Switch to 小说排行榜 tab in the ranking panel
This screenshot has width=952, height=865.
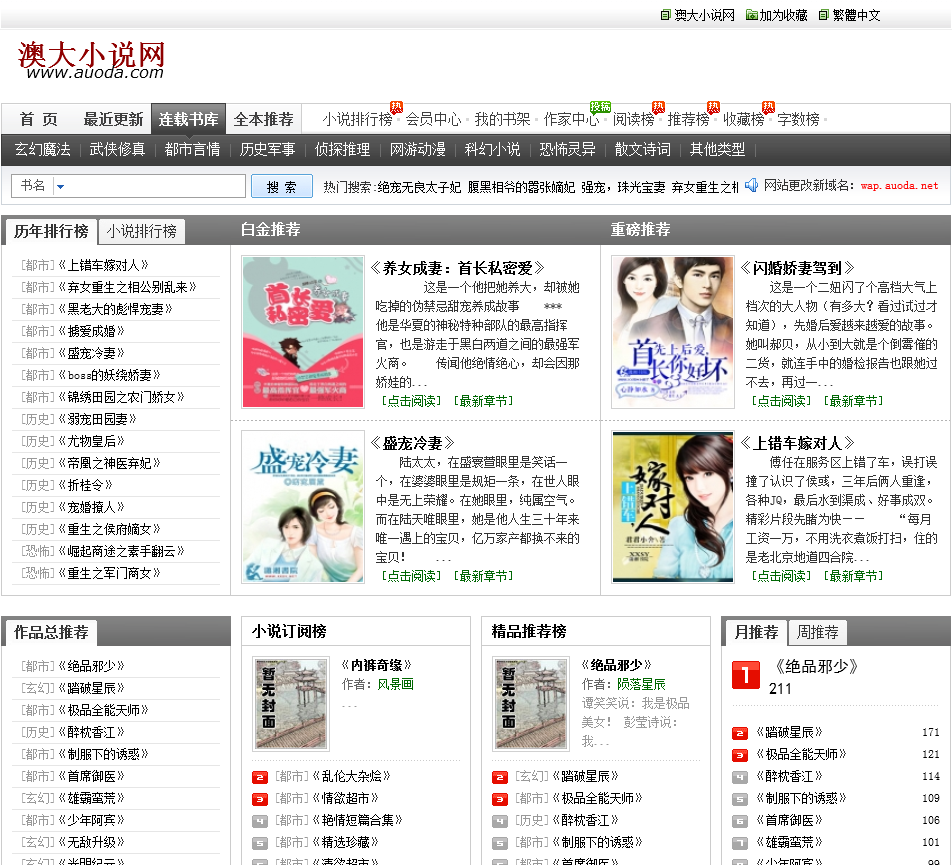point(141,231)
